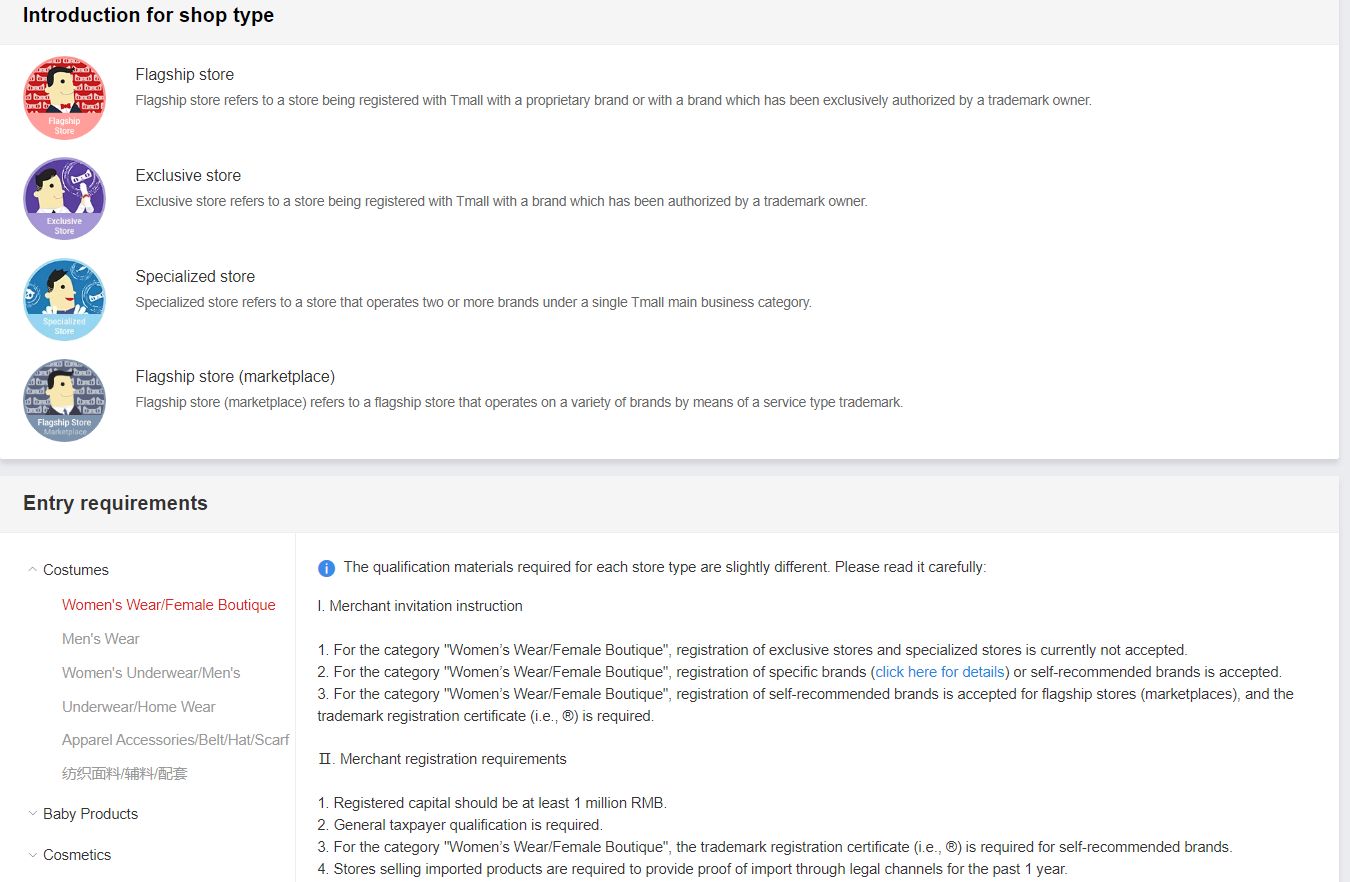
Task: Choose Underwear/Home Wear category
Action: [138, 707]
